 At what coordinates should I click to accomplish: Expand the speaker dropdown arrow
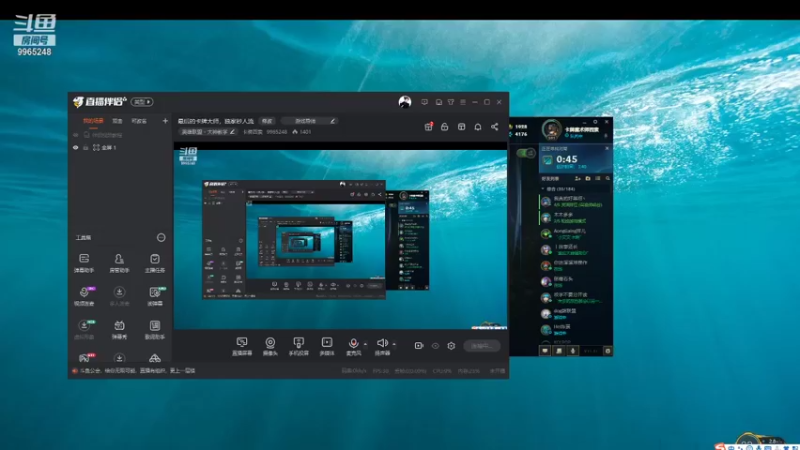point(394,344)
